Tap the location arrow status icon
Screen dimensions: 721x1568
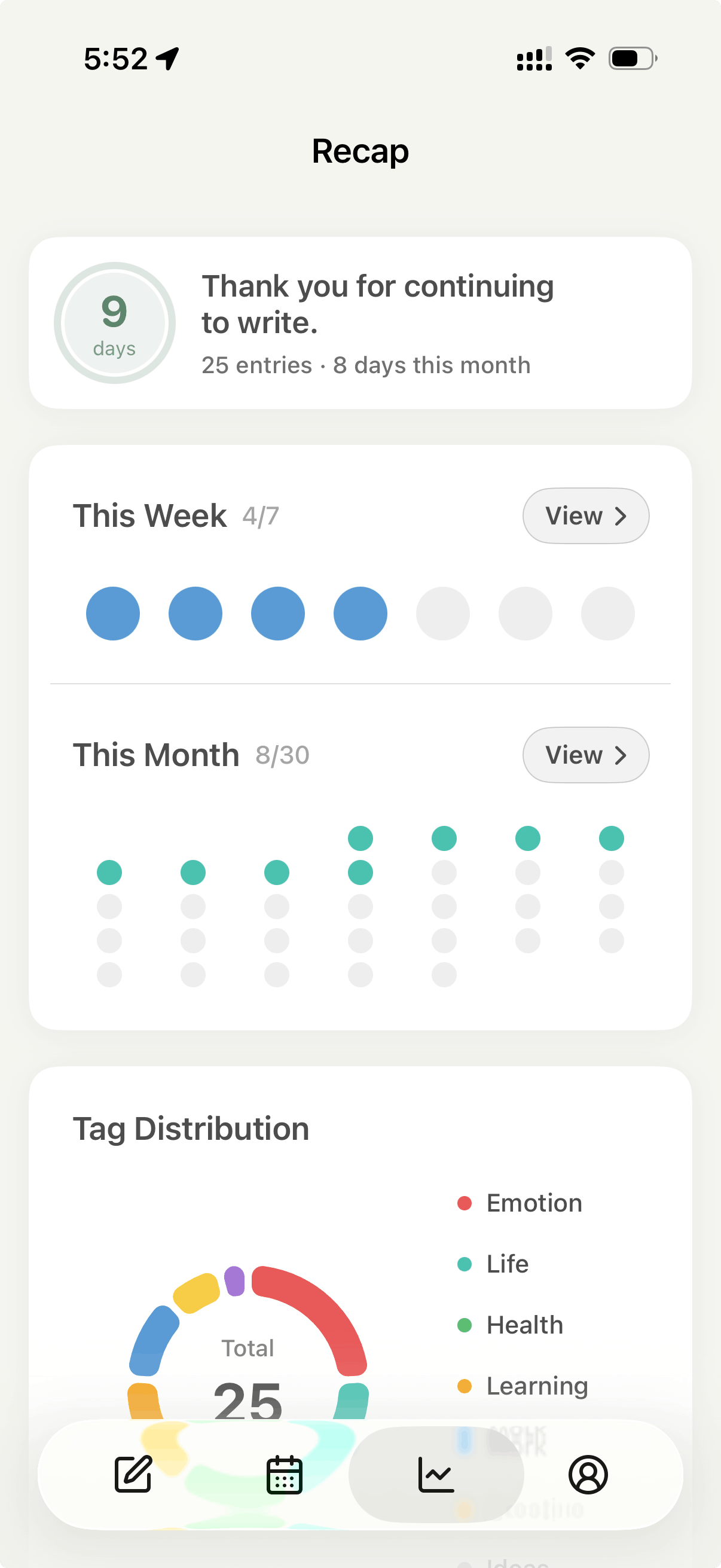pos(167,59)
